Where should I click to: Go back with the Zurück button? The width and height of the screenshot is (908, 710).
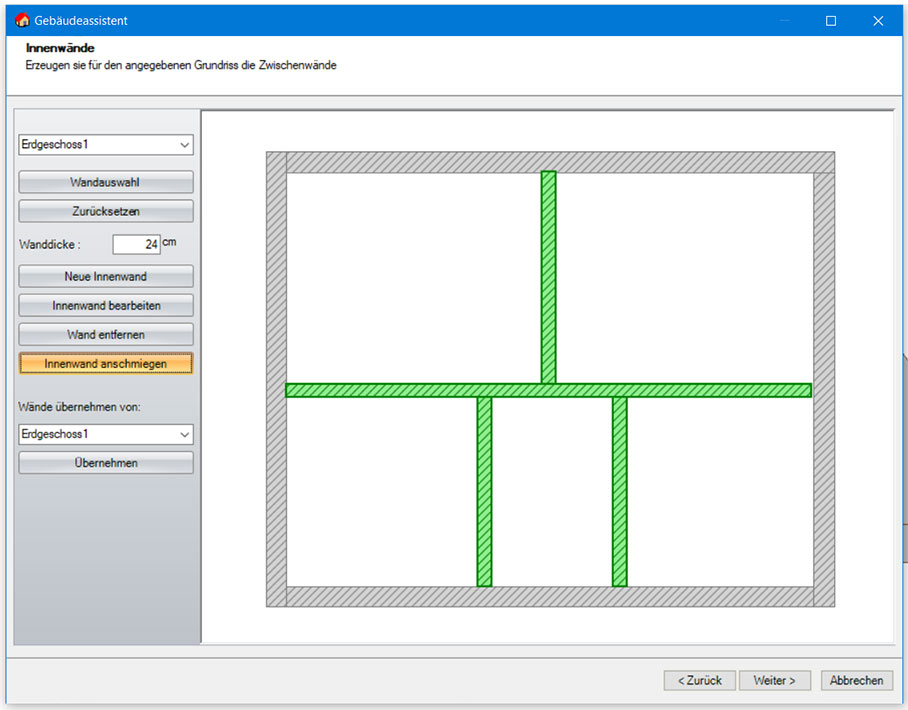[x=700, y=680]
